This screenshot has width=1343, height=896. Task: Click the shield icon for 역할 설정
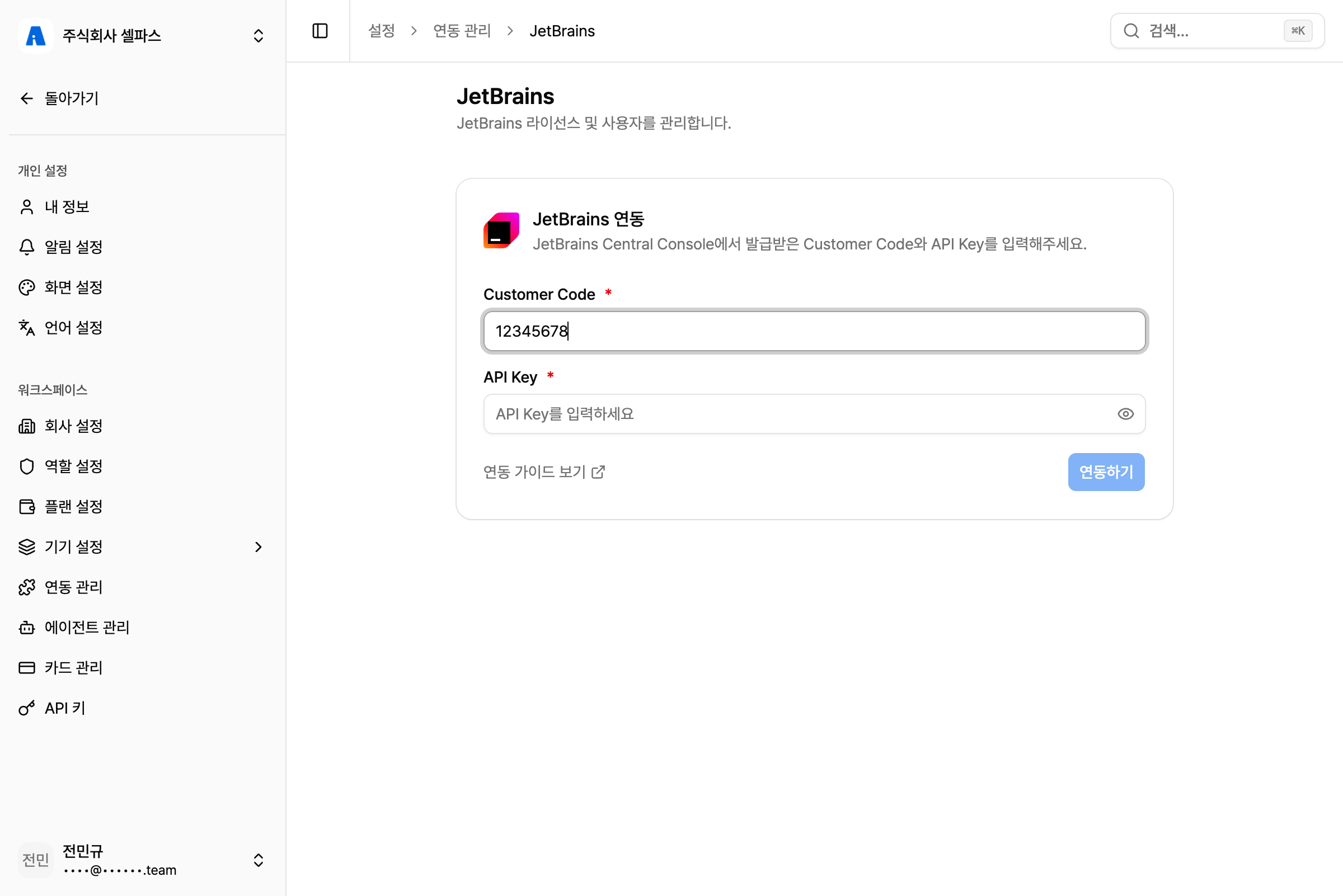(27, 466)
